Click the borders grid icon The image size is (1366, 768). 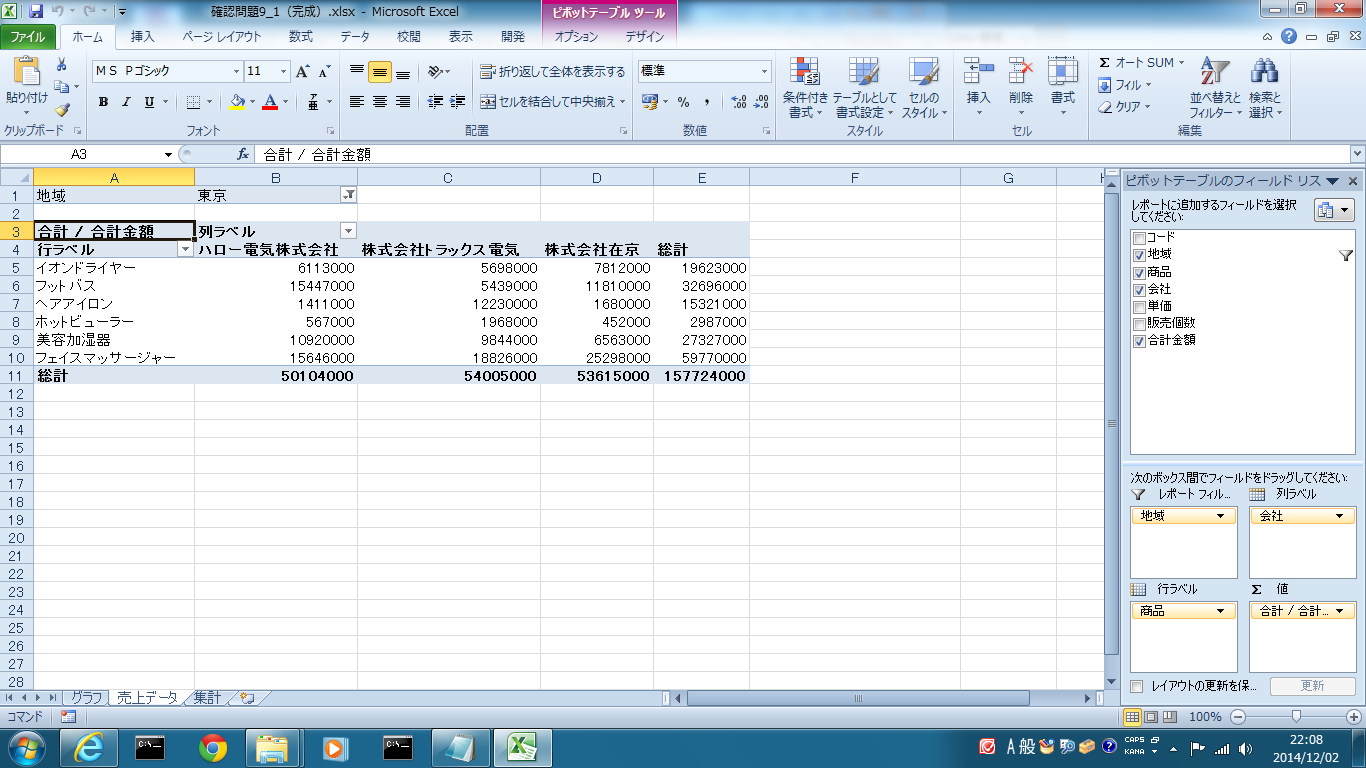193,102
